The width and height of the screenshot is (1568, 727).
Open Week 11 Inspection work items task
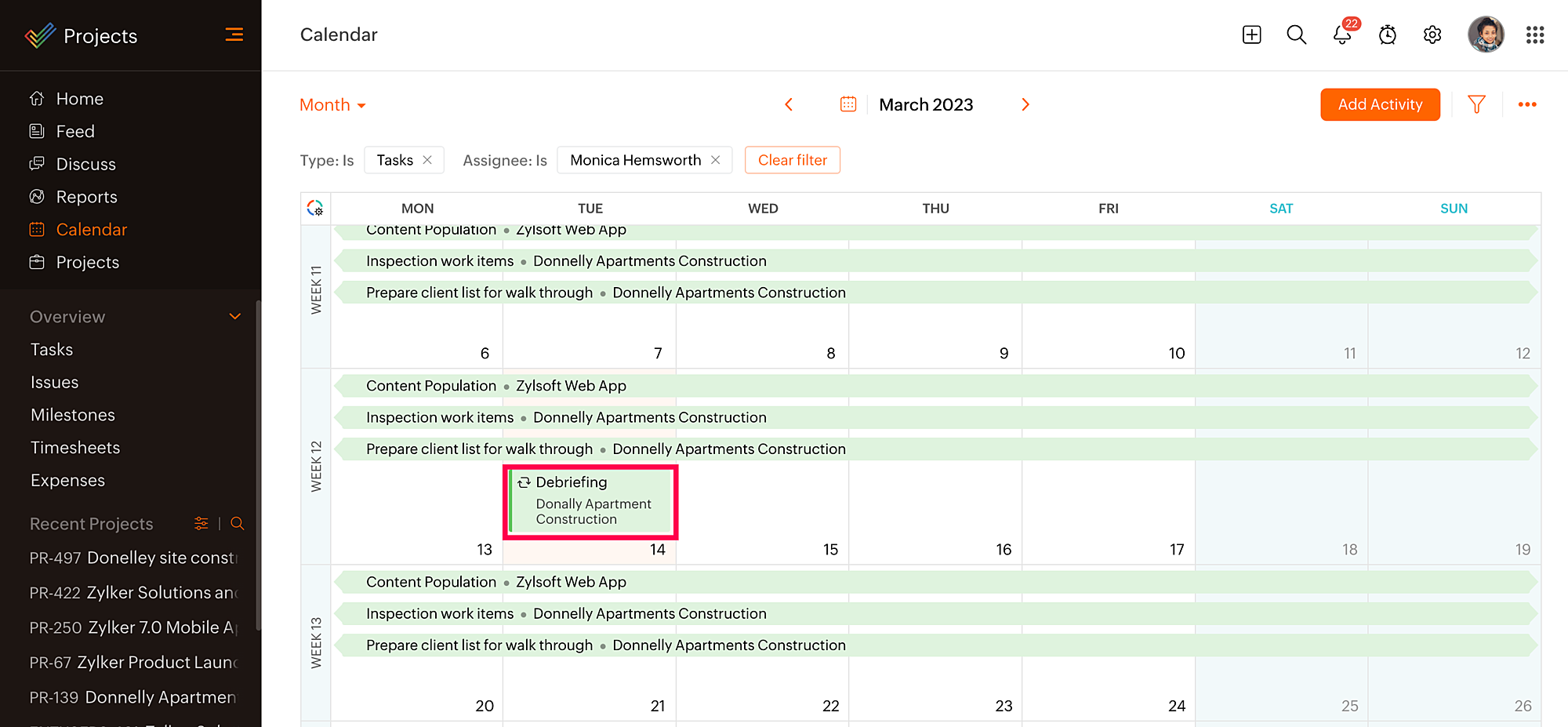pyautogui.click(x=935, y=261)
